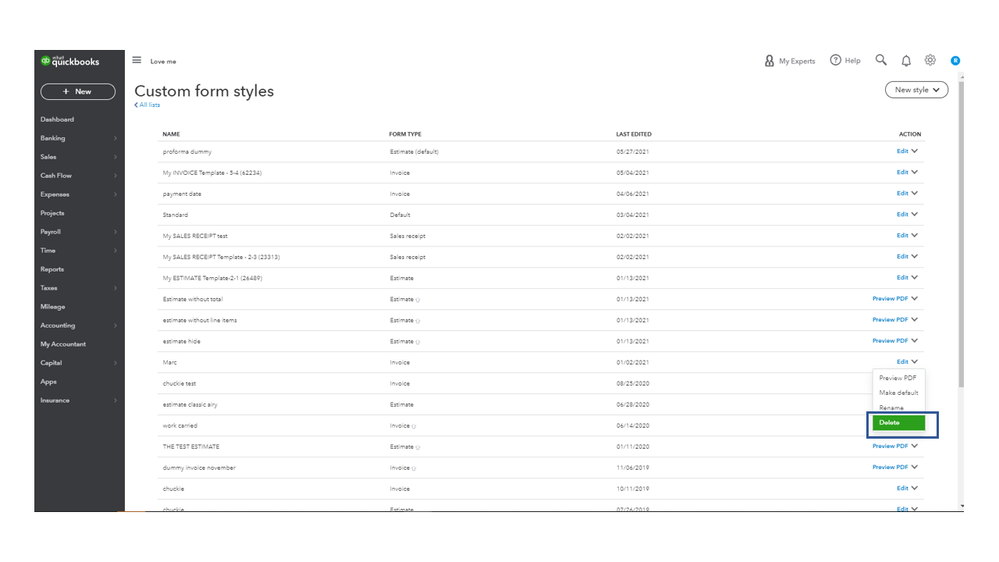Open notifications bell icon

pos(906,61)
